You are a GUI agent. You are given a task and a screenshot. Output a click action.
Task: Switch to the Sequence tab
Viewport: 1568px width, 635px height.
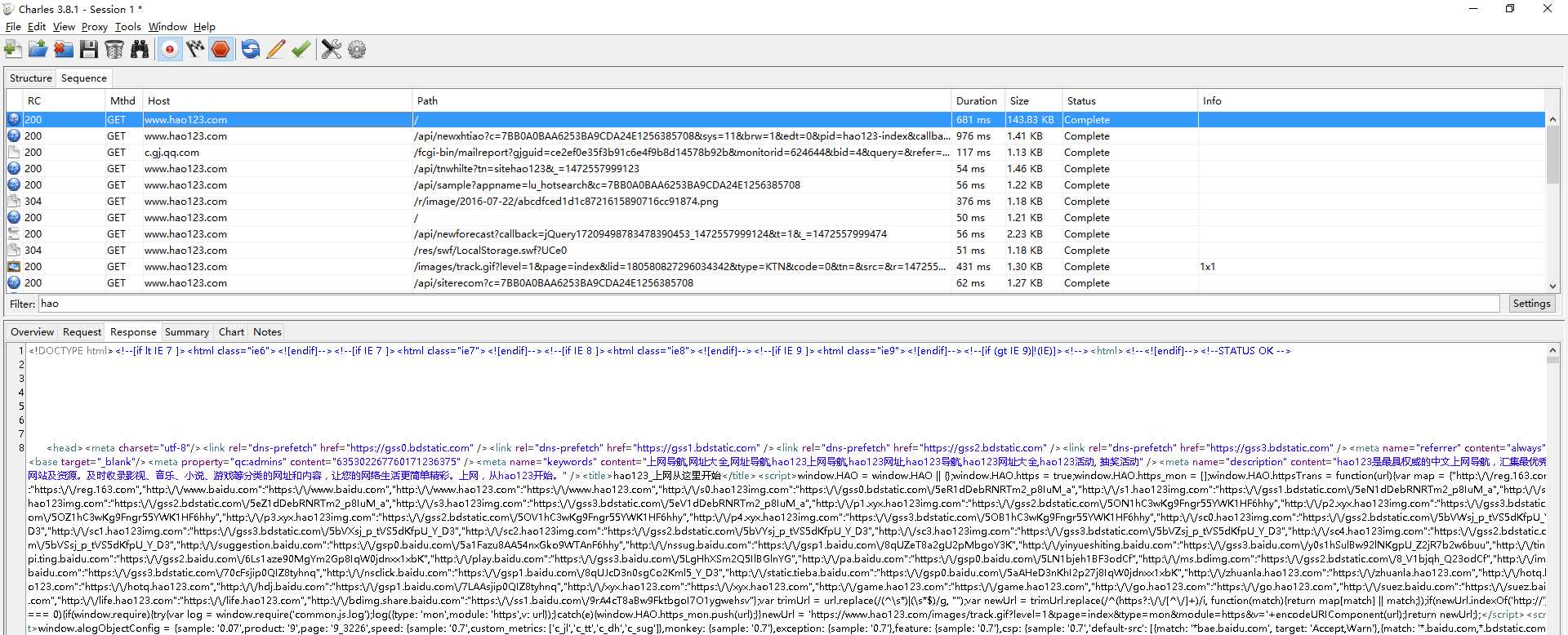pyautogui.click(x=84, y=78)
